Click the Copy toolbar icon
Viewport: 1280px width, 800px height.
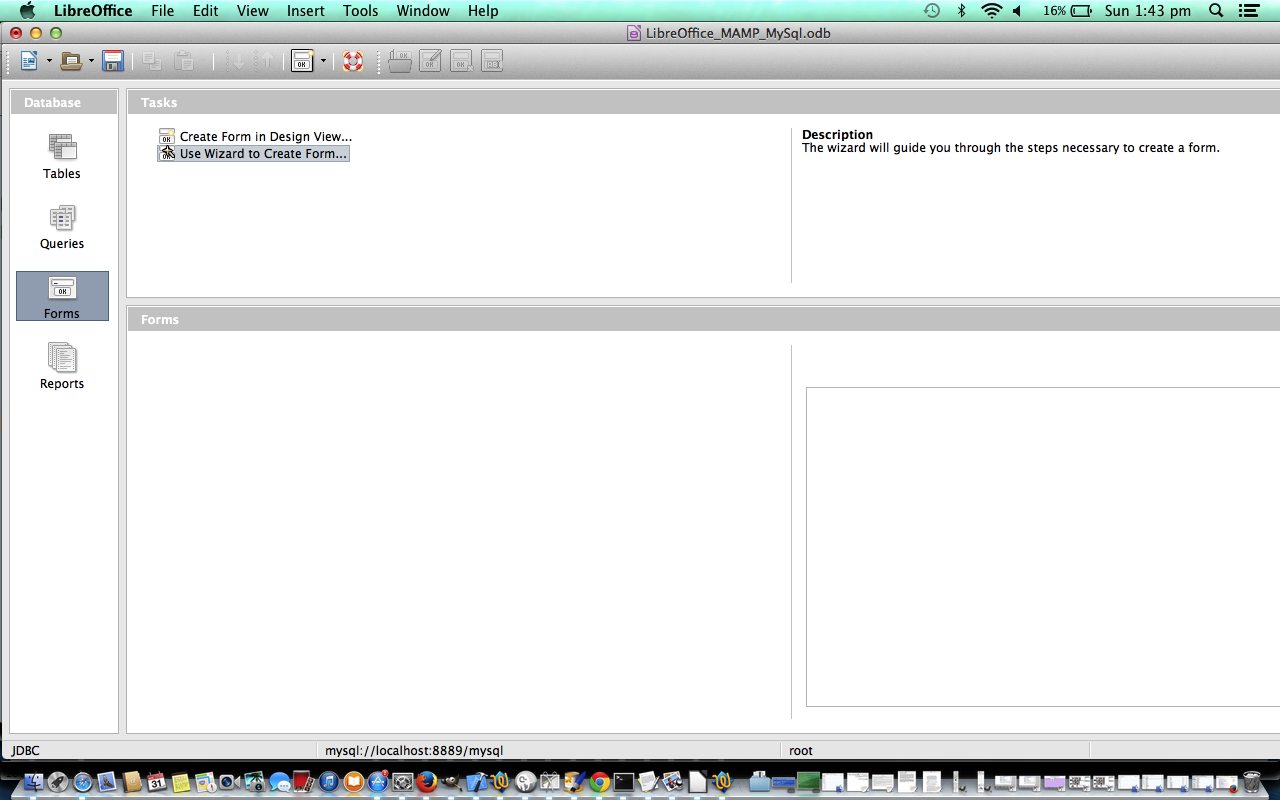point(152,62)
